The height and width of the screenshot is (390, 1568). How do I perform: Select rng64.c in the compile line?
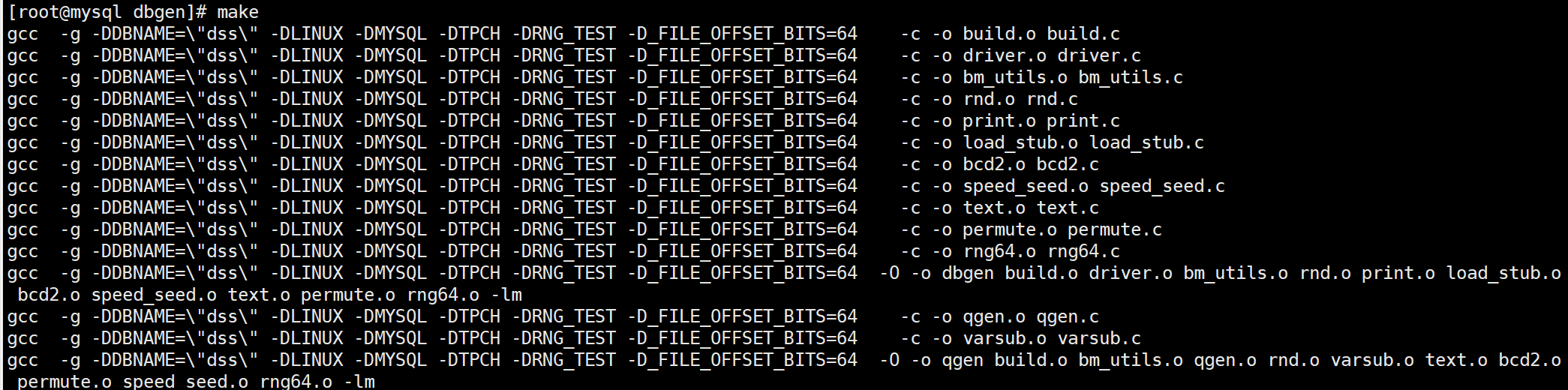click(1083, 251)
